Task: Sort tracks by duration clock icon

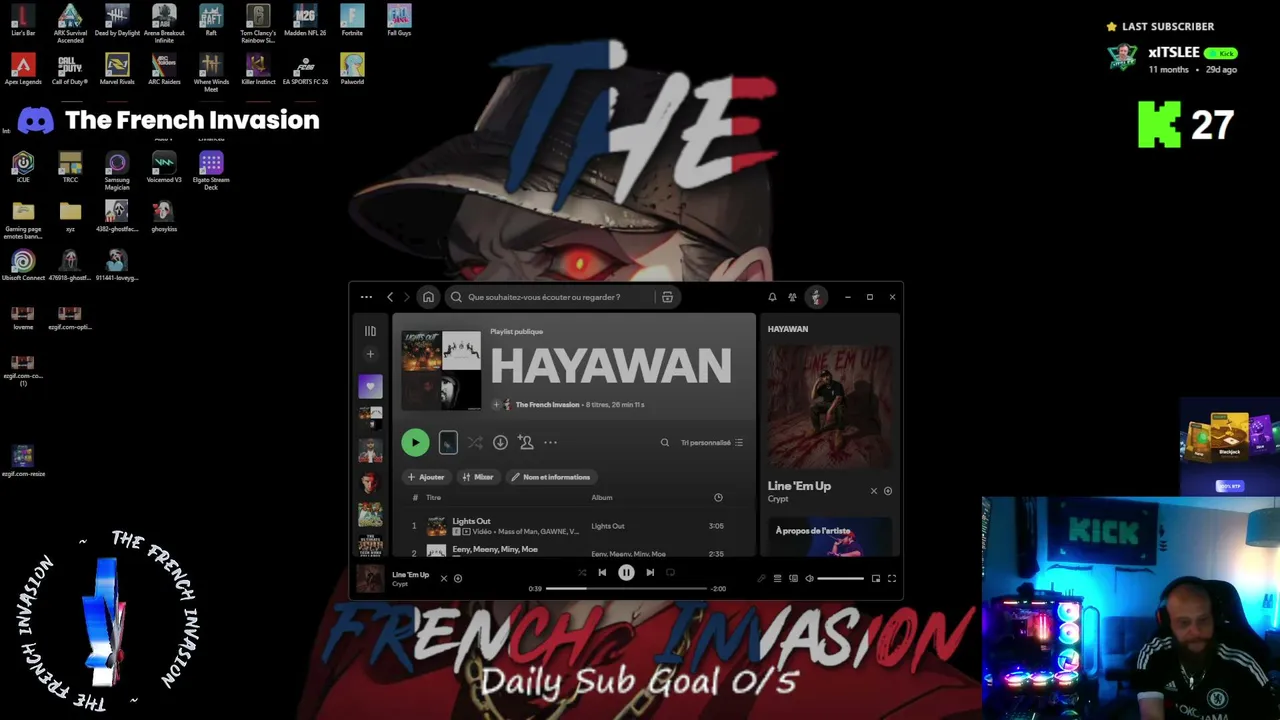Action: [x=718, y=497]
